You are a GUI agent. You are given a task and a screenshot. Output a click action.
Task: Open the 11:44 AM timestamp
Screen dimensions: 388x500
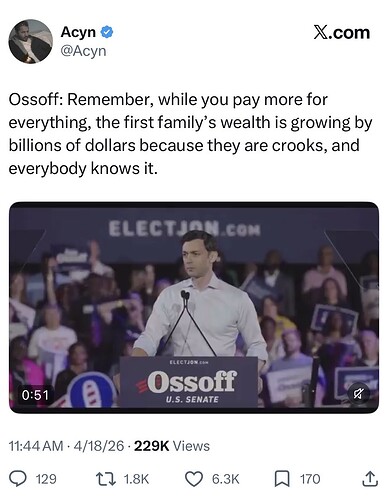coord(36,446)
